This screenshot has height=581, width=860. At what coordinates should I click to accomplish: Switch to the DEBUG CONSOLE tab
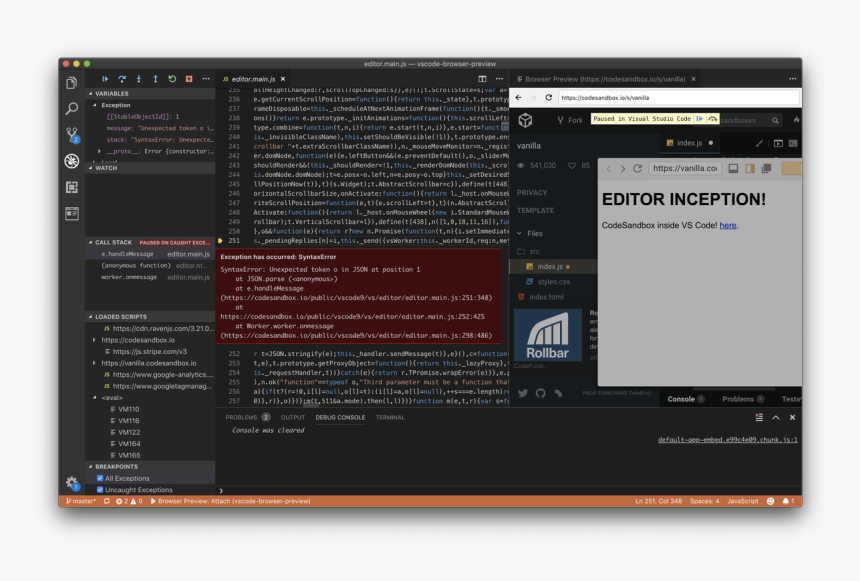pyautogui.click(x=340, y=418)
